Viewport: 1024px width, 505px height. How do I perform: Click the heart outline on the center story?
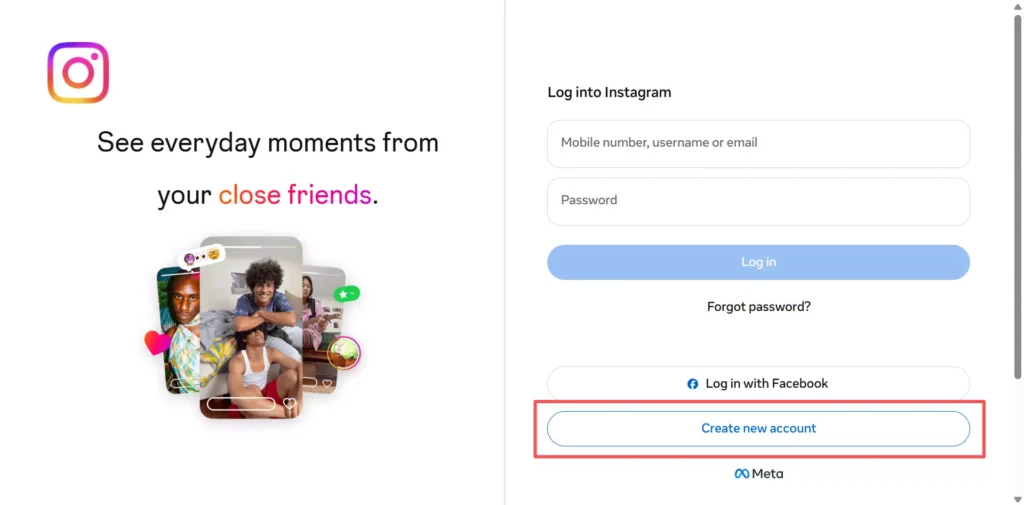(x=290, y=404)
